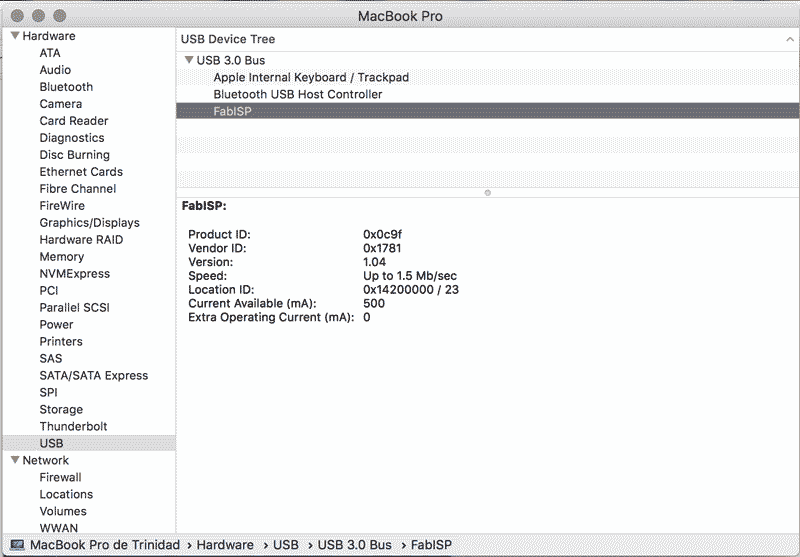Image resolution: width=800 pixels, height=557 pixels.
Task: Collapse the USB 3.0 Bus triangle
Action: point(189,60)
